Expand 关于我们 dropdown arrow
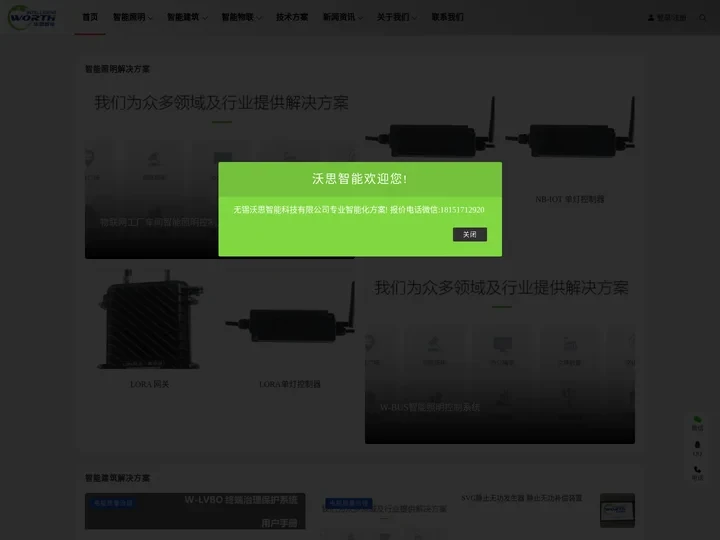 [x=415, y=18]
